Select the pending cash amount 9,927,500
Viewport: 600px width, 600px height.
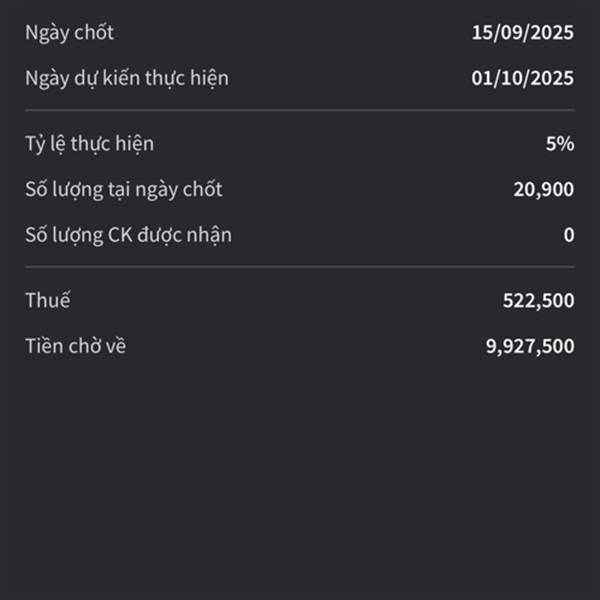tap(530, 347)
